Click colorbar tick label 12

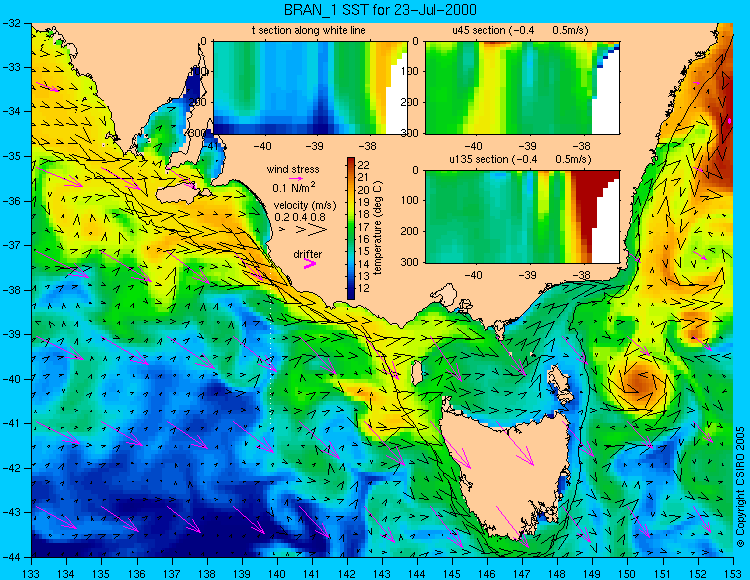point(364,288)
